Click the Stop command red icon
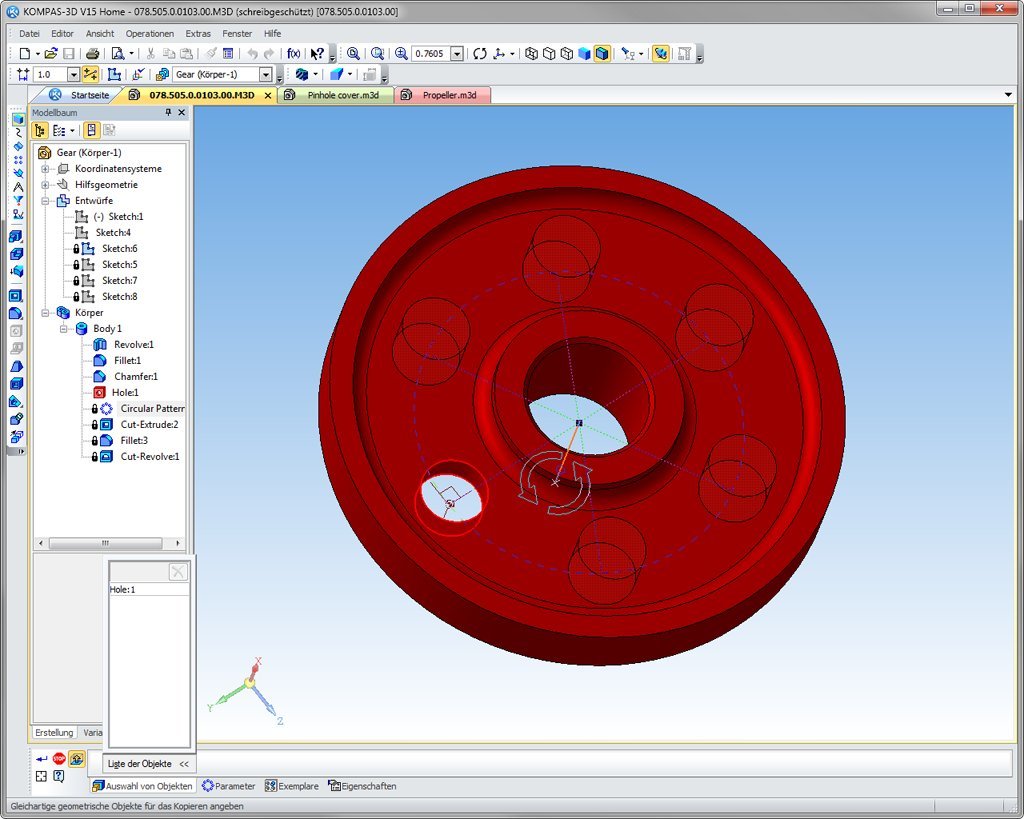Screen dimensions: 1024x819 click(x=59, y=759)
